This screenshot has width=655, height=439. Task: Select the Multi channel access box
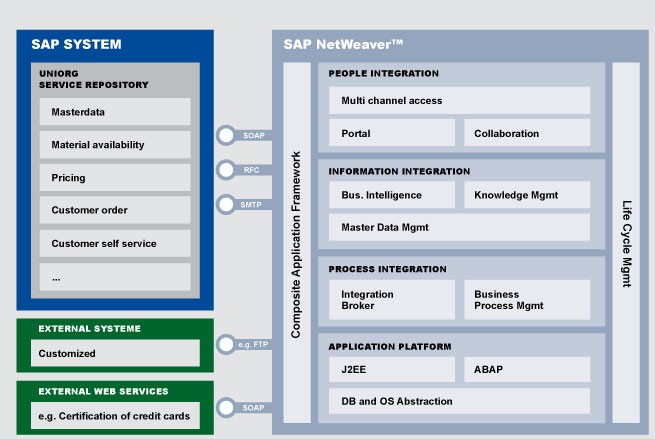[460, 100]
